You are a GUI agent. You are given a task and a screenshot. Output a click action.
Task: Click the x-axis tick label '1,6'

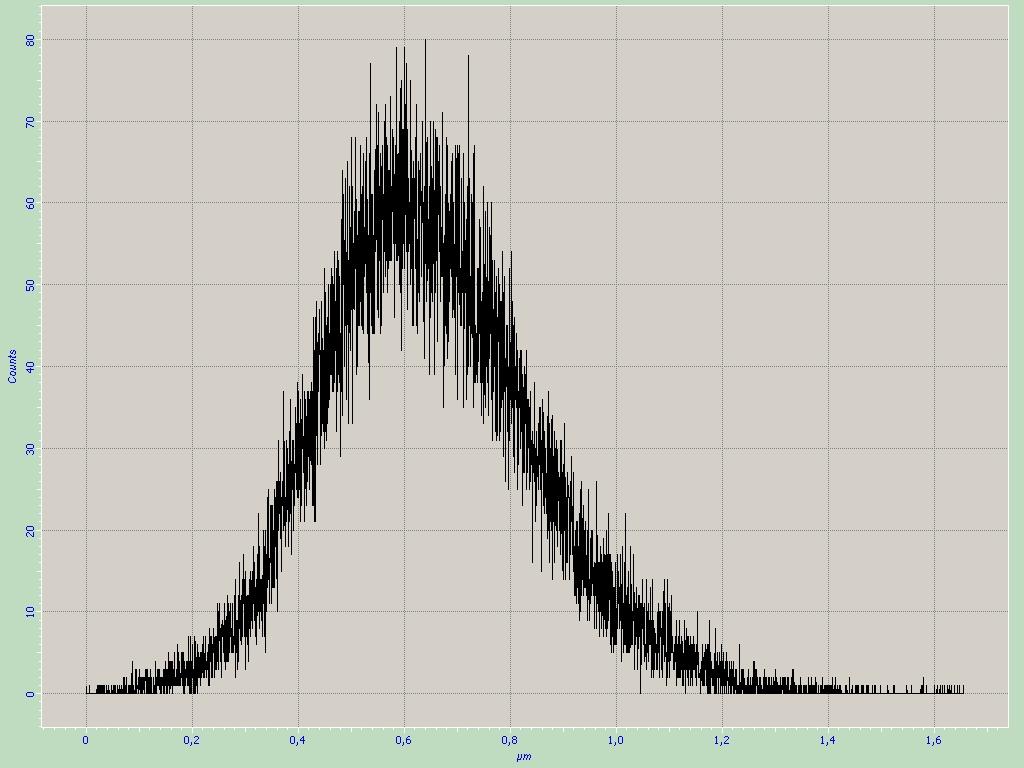point(934,741)
